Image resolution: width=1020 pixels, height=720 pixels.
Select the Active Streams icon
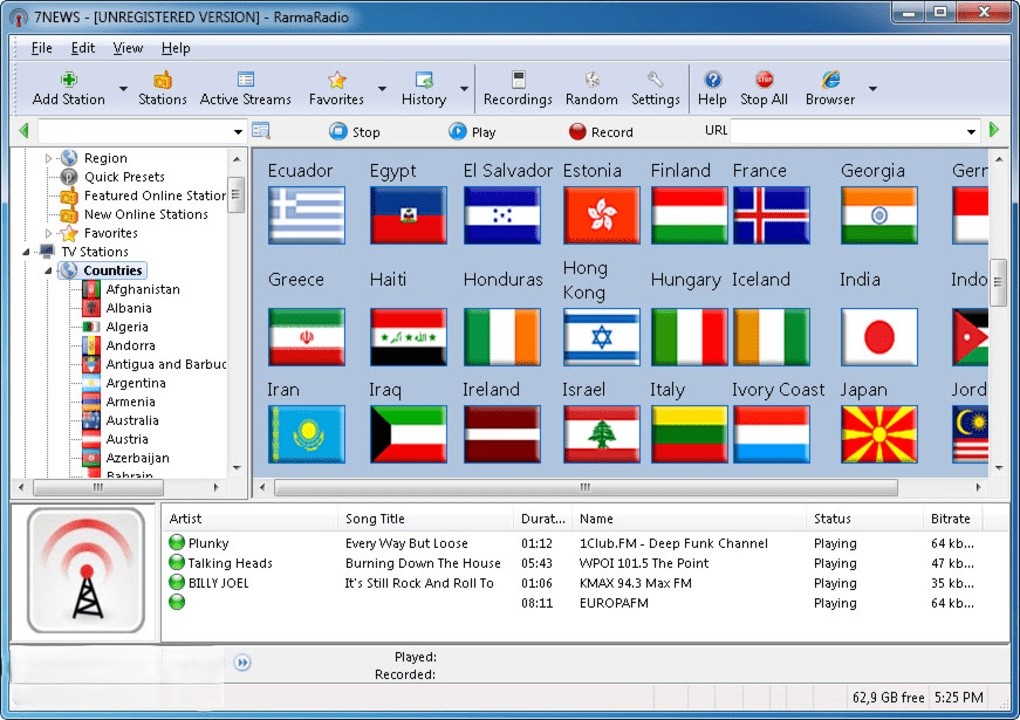(245, 80)
